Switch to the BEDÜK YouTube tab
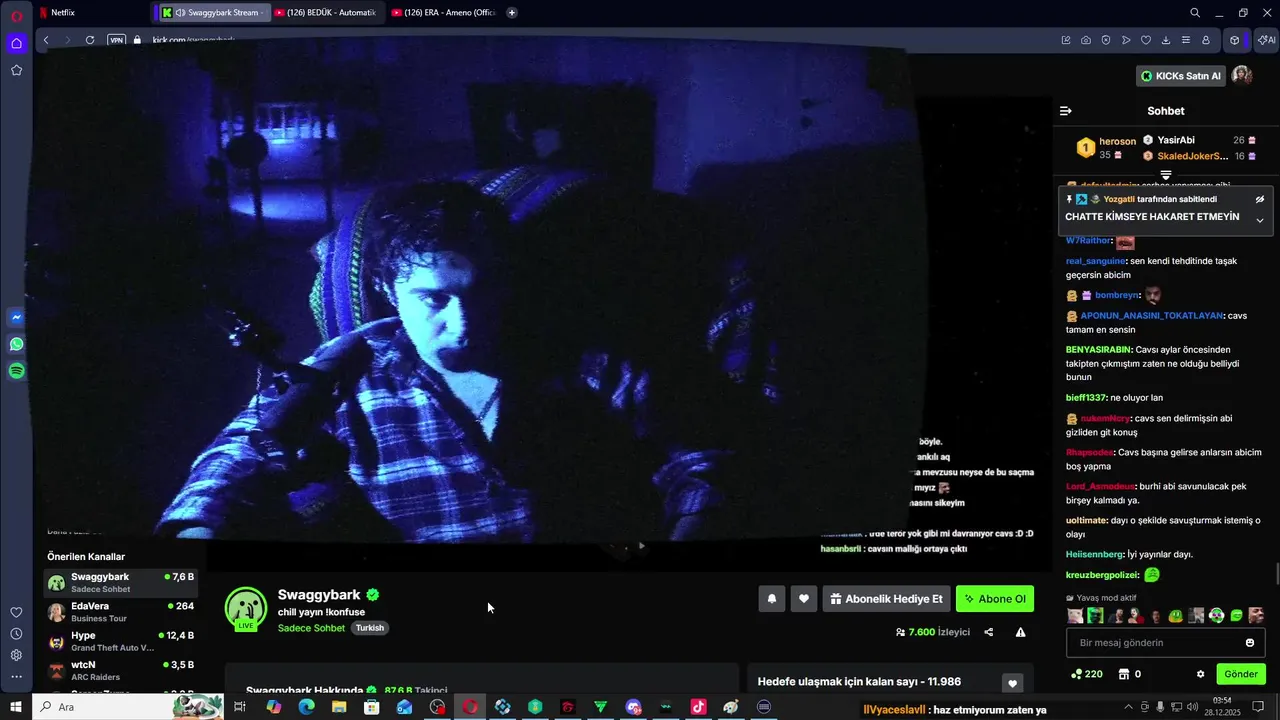Image resolution: width=1280 pixels, height=720 pixels. (x=326, y=12)
